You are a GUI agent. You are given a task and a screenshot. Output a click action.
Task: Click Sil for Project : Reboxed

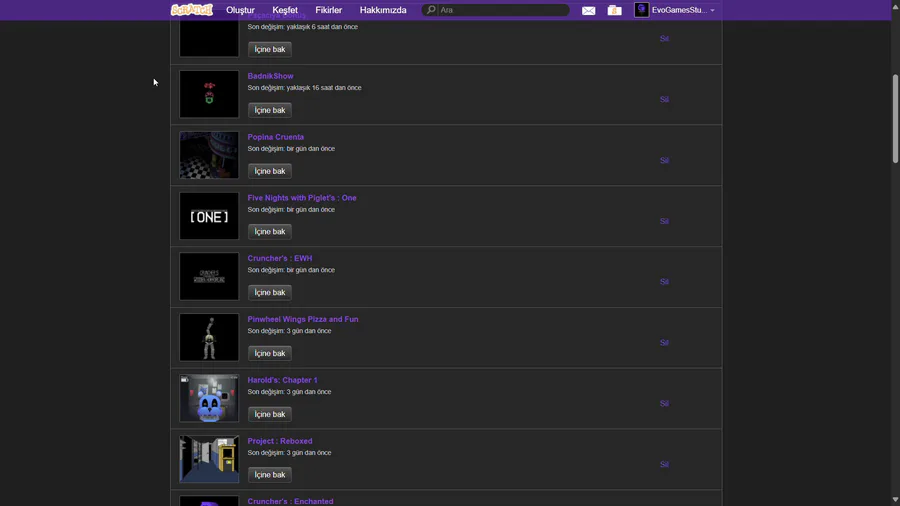pyautogui.click(x=664, y=464)
